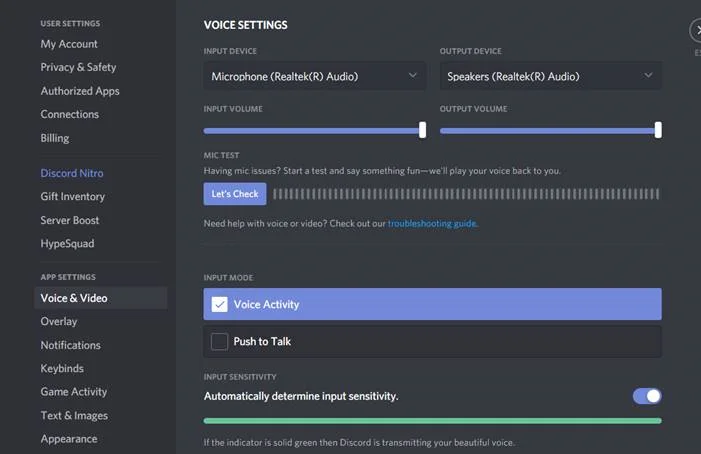701x454 pixels.
Task: Select HypeSquad in the sidebar
Action: [x=67, y=243]
